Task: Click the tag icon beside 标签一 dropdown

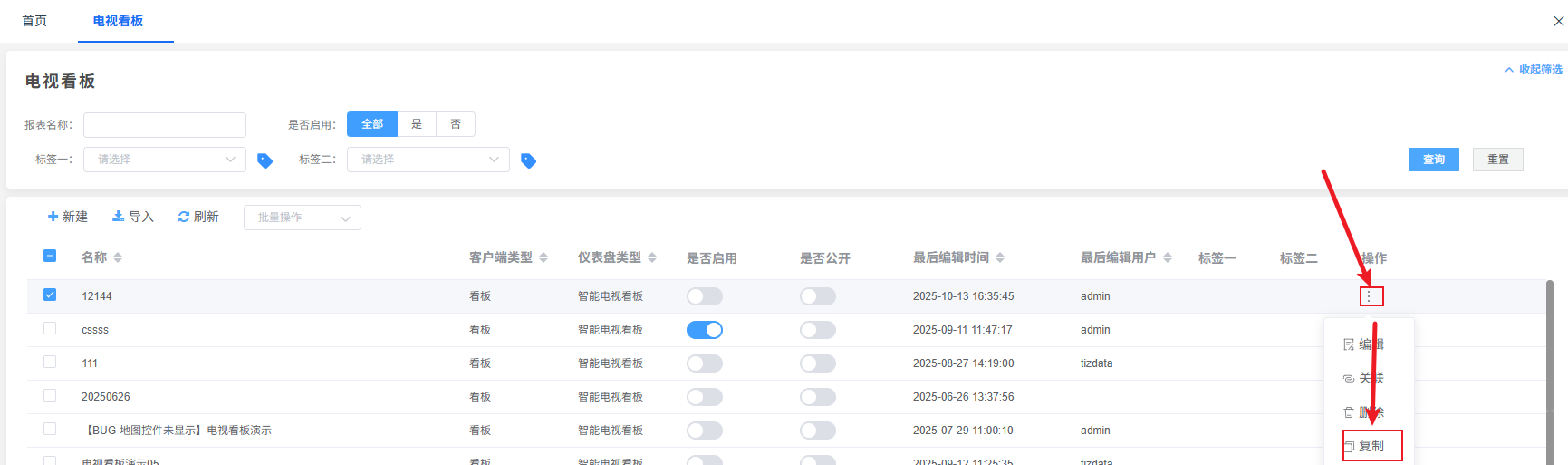Action: tap(265, 160)
